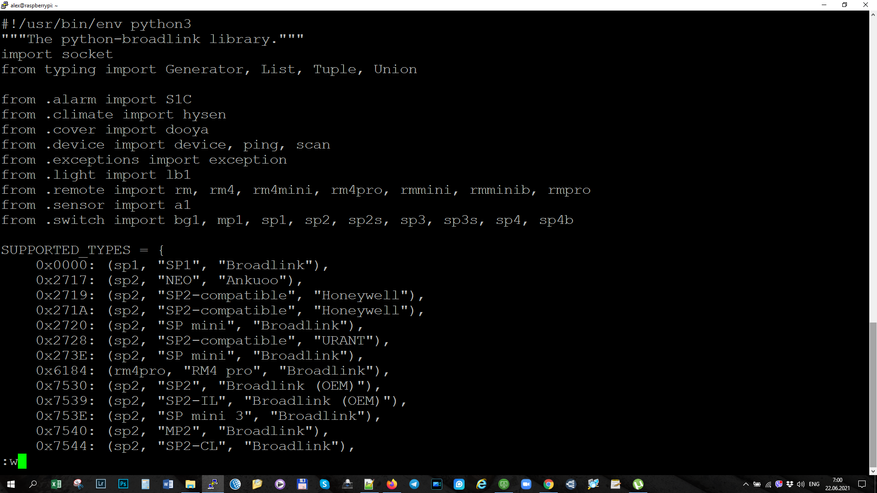
Task: Click the 'dooya' import name
Action: tap(187, 130)
